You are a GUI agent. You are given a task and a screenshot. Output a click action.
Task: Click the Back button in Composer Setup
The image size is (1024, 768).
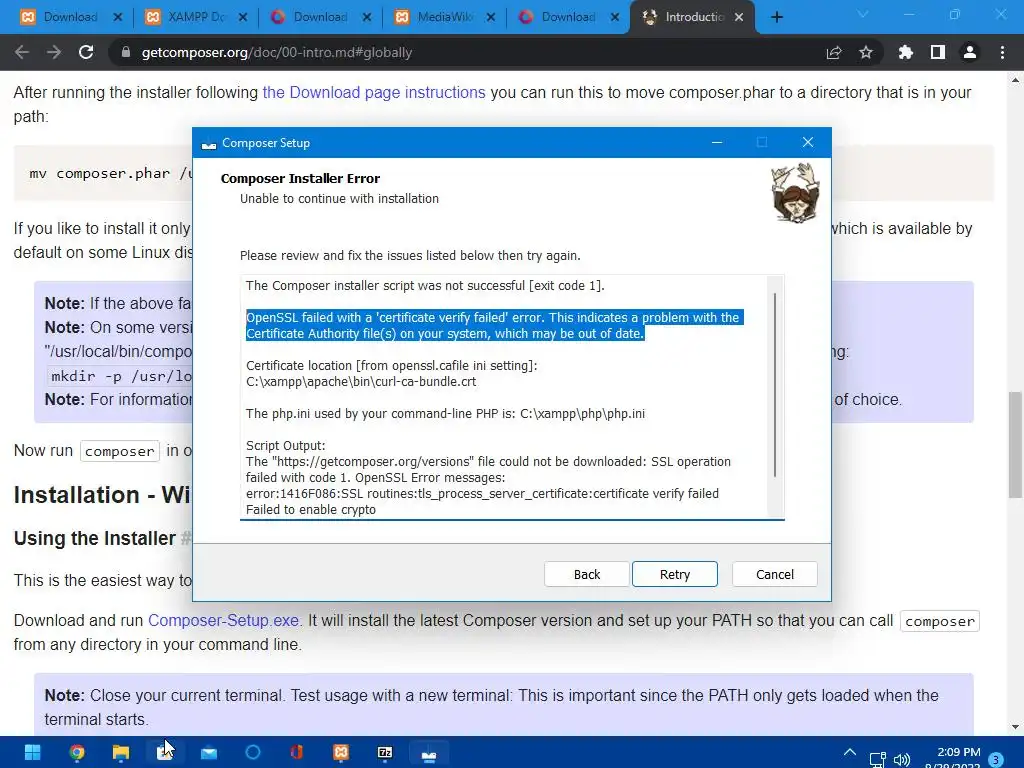(x=586, y=574)
